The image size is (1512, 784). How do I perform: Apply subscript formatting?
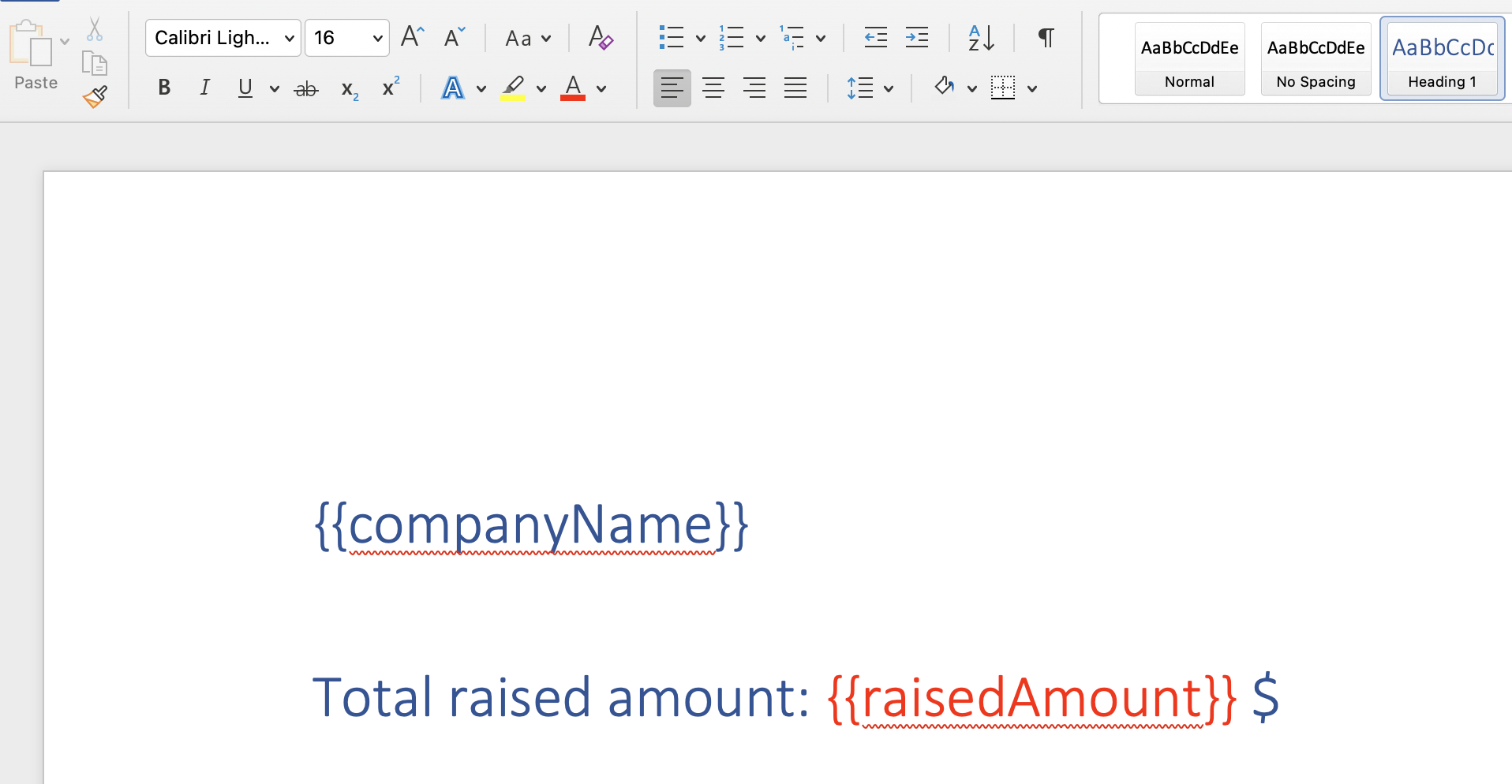click(x=348, y=89)
